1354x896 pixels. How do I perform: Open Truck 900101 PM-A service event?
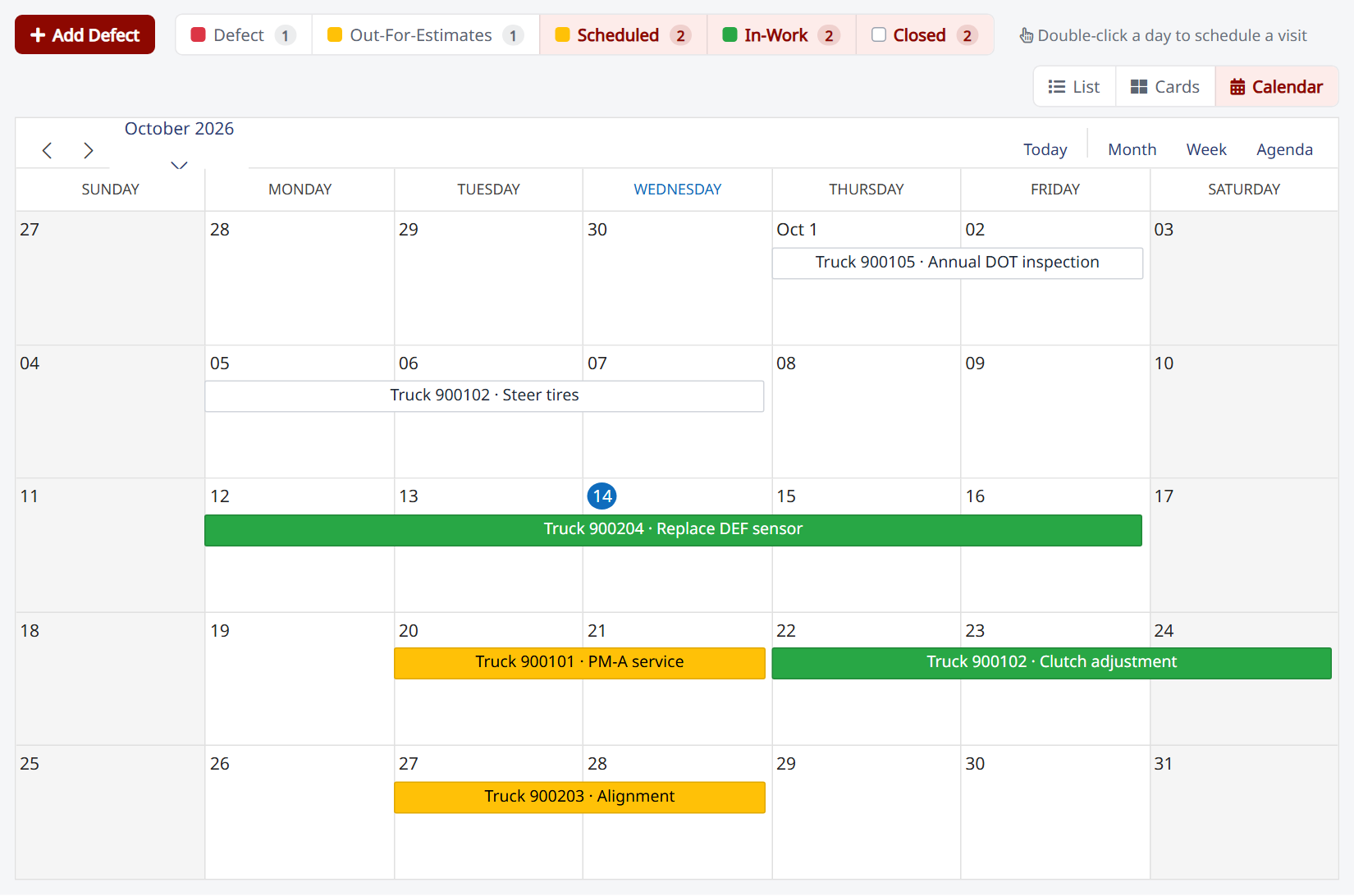pyautogui.click(x=579, y=663)
